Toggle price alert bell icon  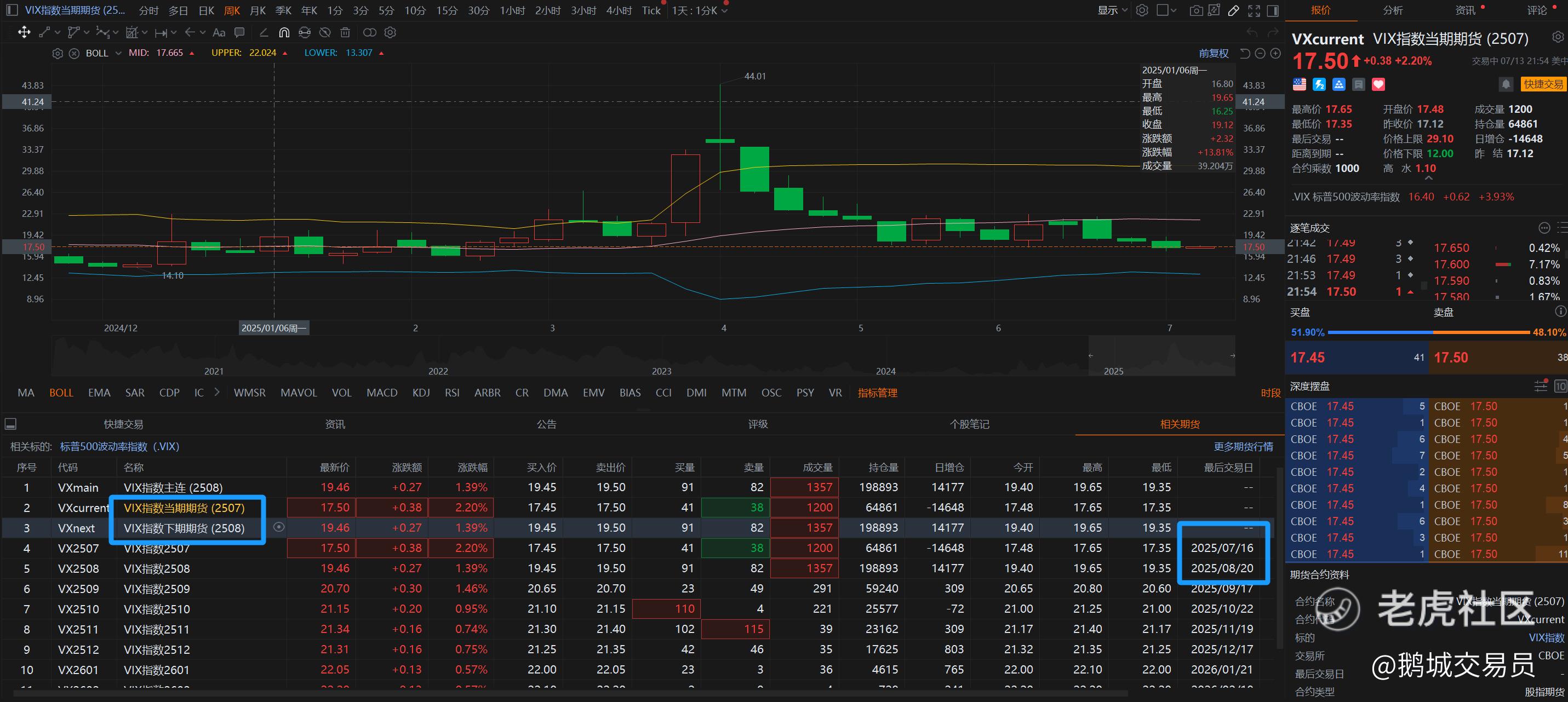click(x=1506, y=84)
